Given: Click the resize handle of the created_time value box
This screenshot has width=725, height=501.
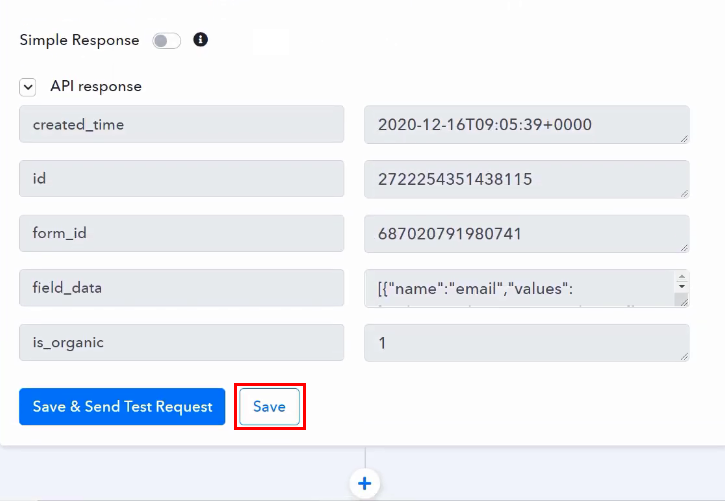Looking at the screenshot, I should (684, 138).
